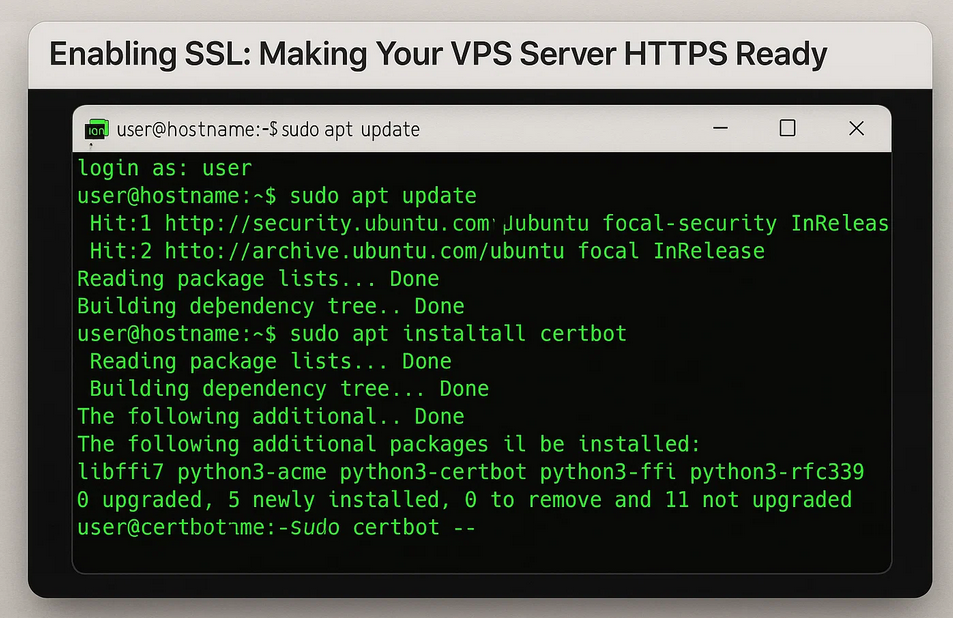Click the terminal window title text
The height and width of the screenshot is (618, 953).
click(x=268, y=130)
